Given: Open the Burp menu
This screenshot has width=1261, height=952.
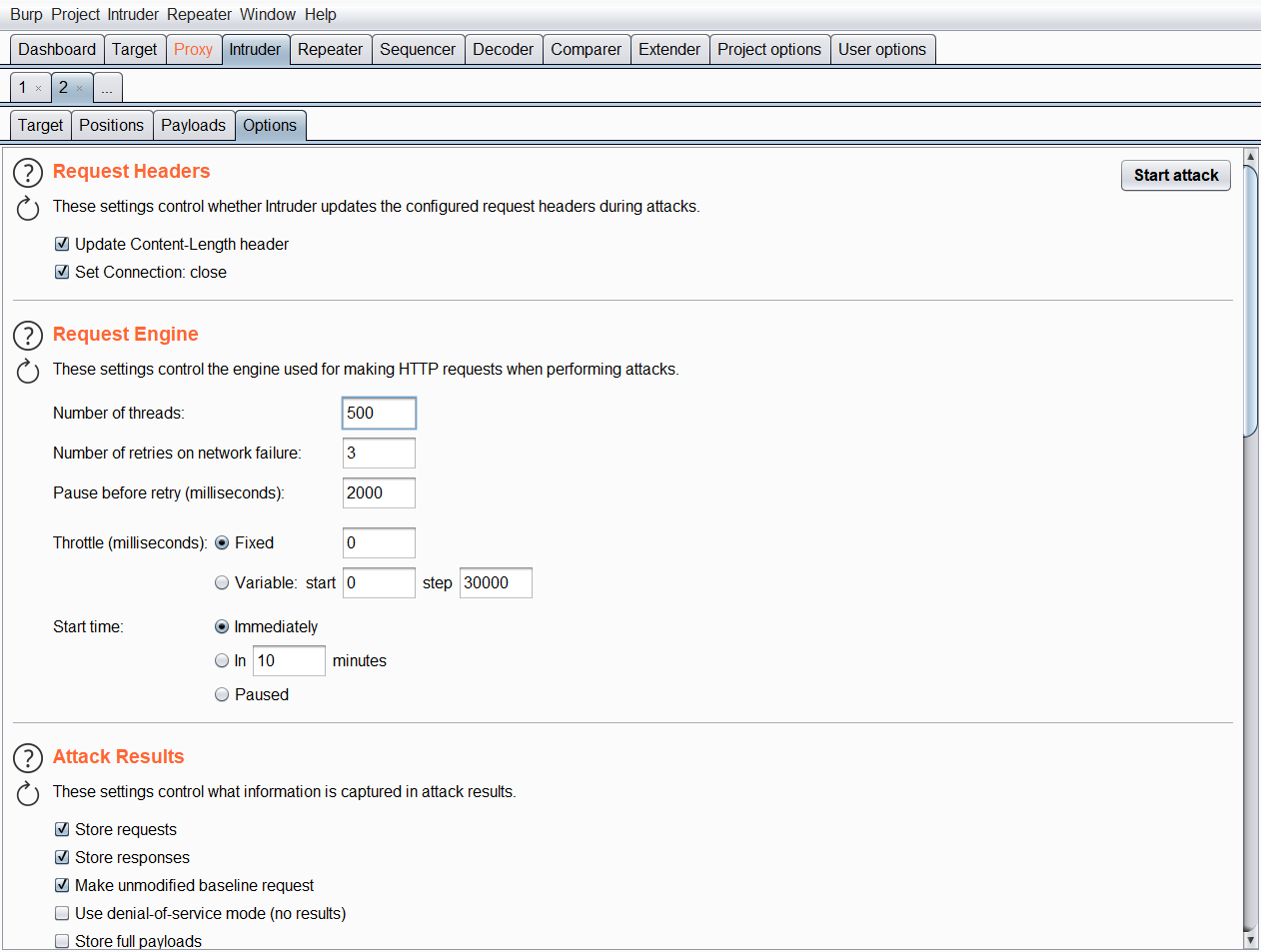Looking at the screenshot, I should tap(26, 14).
